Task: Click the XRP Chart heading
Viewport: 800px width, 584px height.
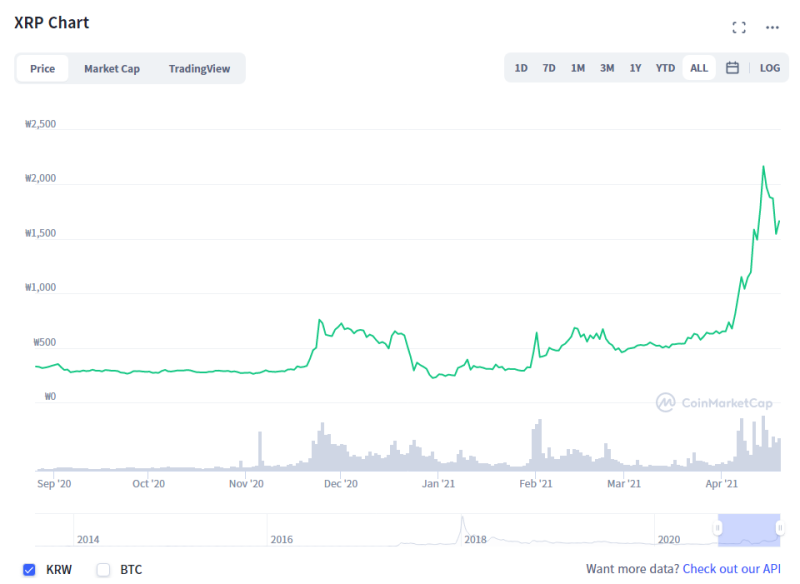Action: 52,22
